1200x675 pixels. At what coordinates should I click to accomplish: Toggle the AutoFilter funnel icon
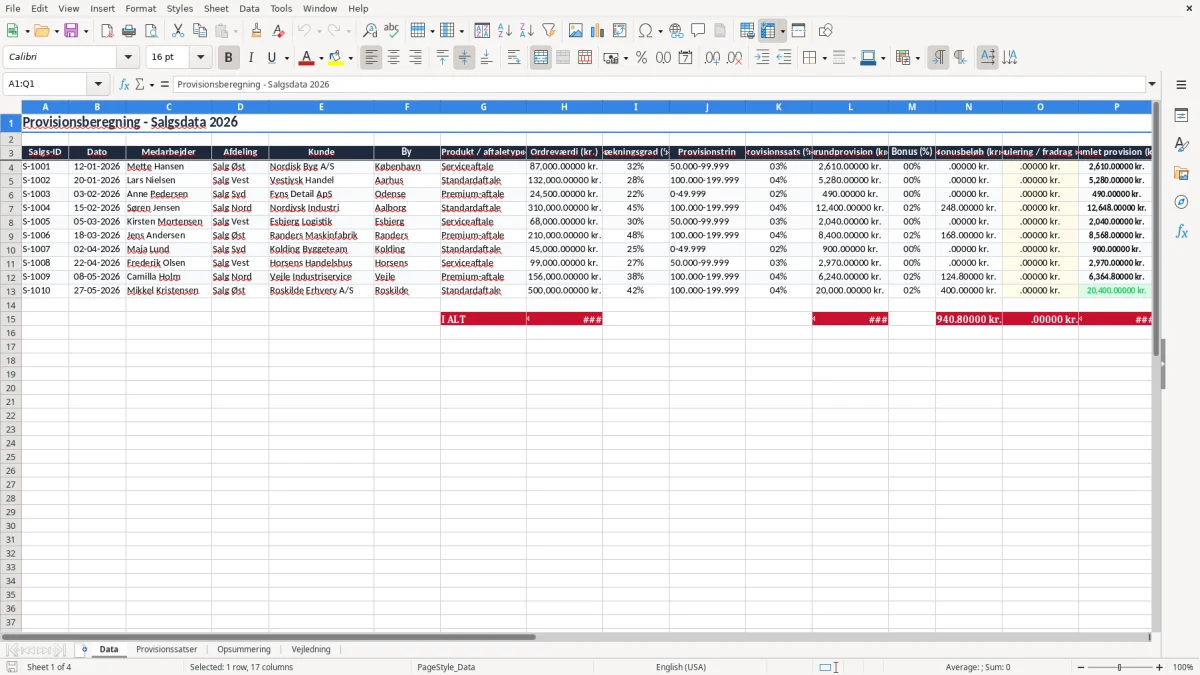(549, 31)
